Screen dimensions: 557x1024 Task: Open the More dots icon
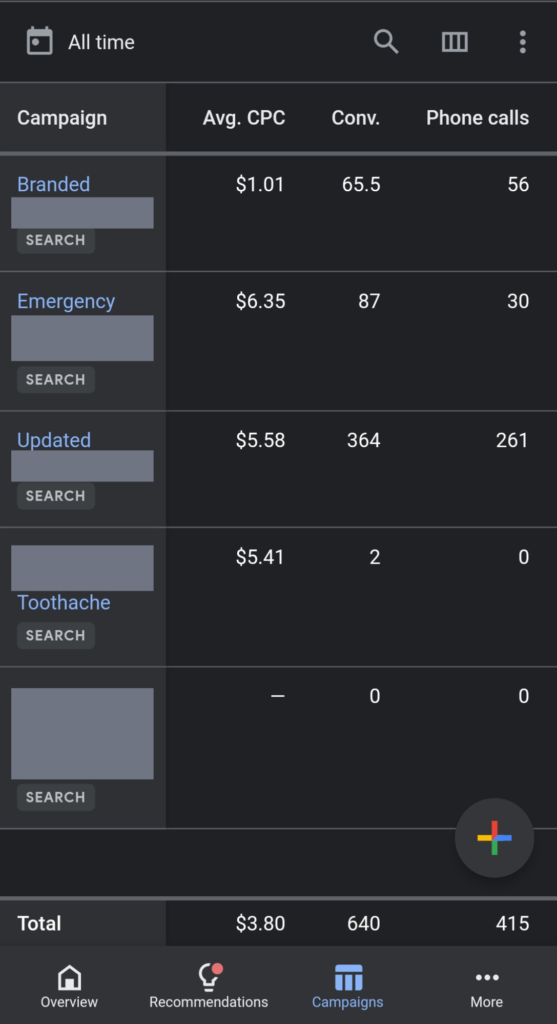pyautogui.click(x=486, y=977)
